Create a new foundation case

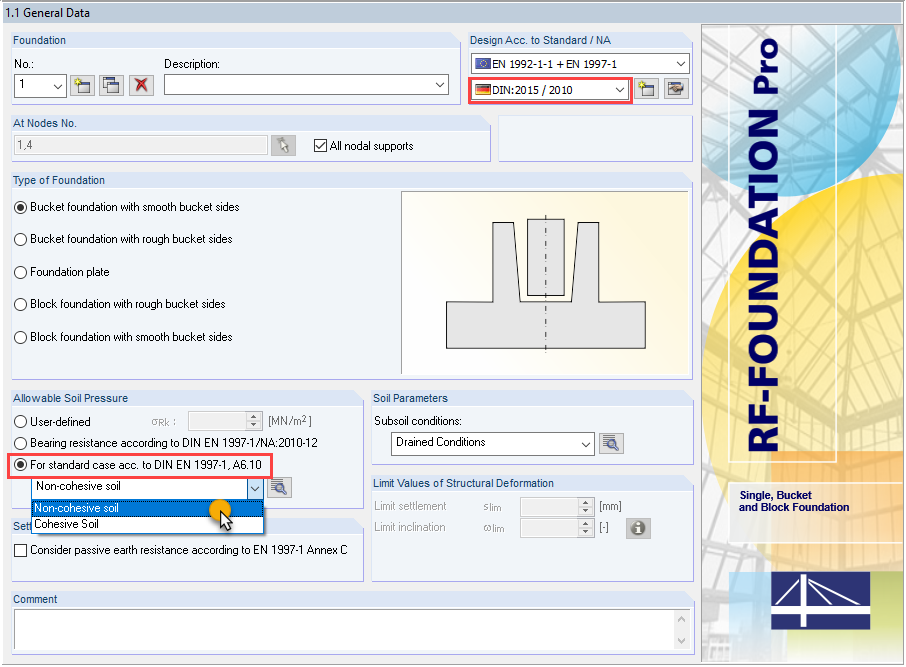[x=82, y=85]
